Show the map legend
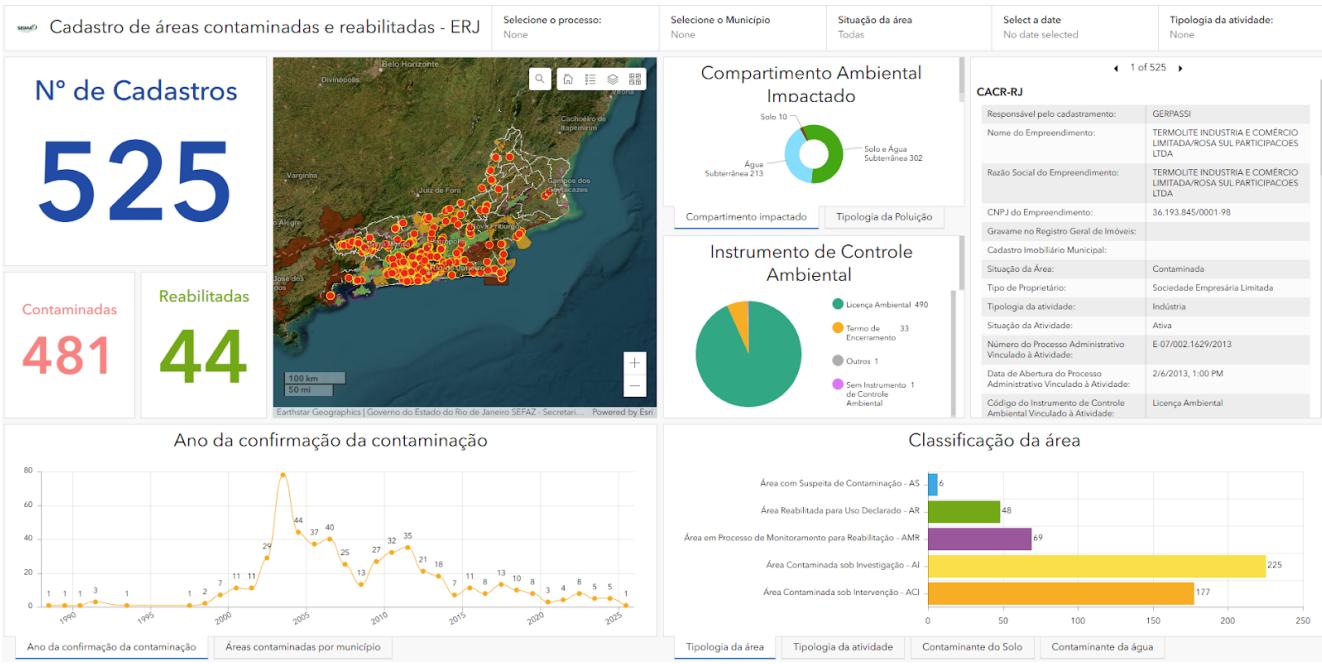This screenshot has height=664, width=1322. click(590, 79)
